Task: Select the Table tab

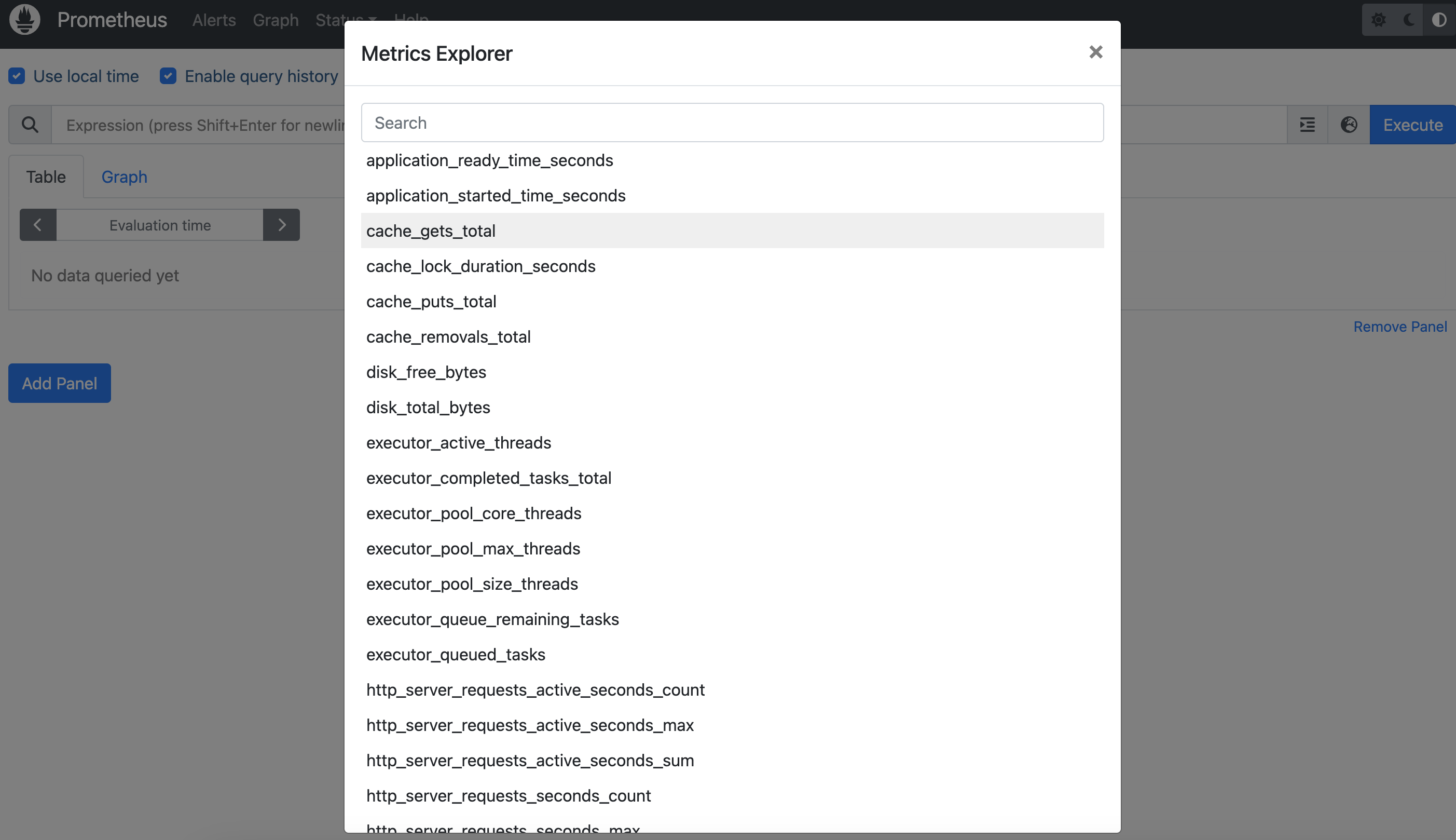Action: (46, 177)
